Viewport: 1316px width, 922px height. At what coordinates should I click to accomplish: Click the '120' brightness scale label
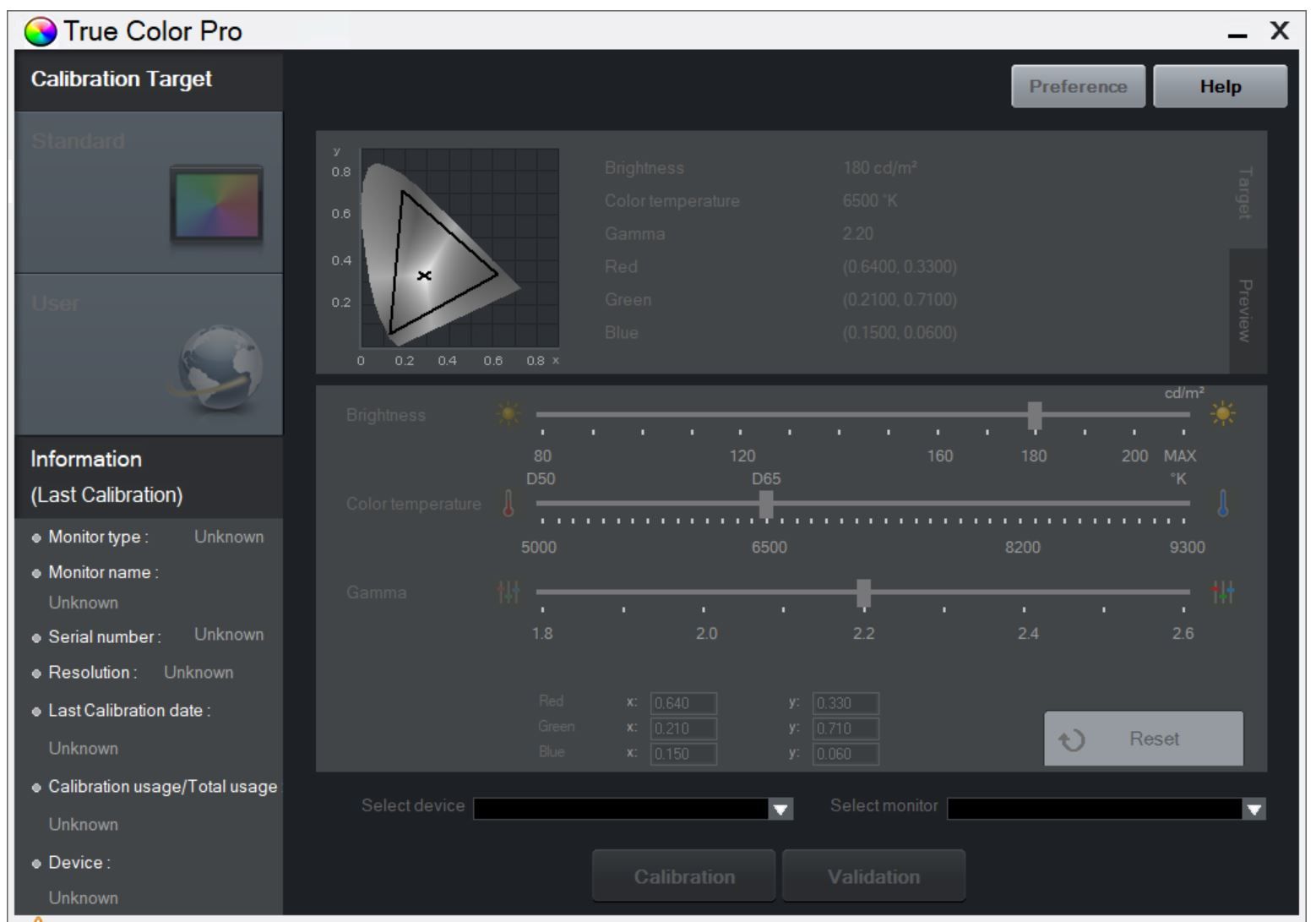point(742,456)
